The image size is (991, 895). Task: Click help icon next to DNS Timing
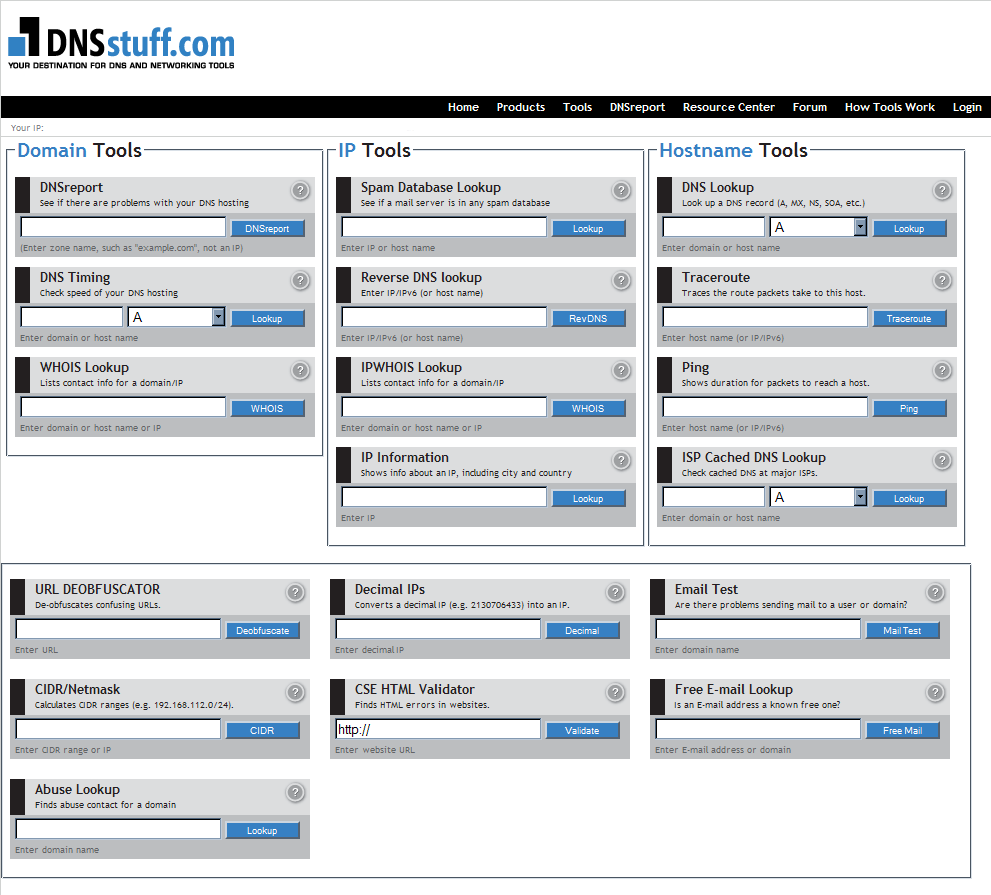tap(300, 280)
